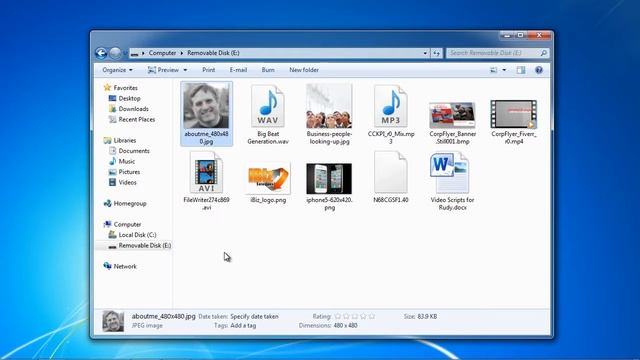Open Favorites in the navigation pane
The height and width of the screenshot is (360, 640).
[x=125, y=88]
